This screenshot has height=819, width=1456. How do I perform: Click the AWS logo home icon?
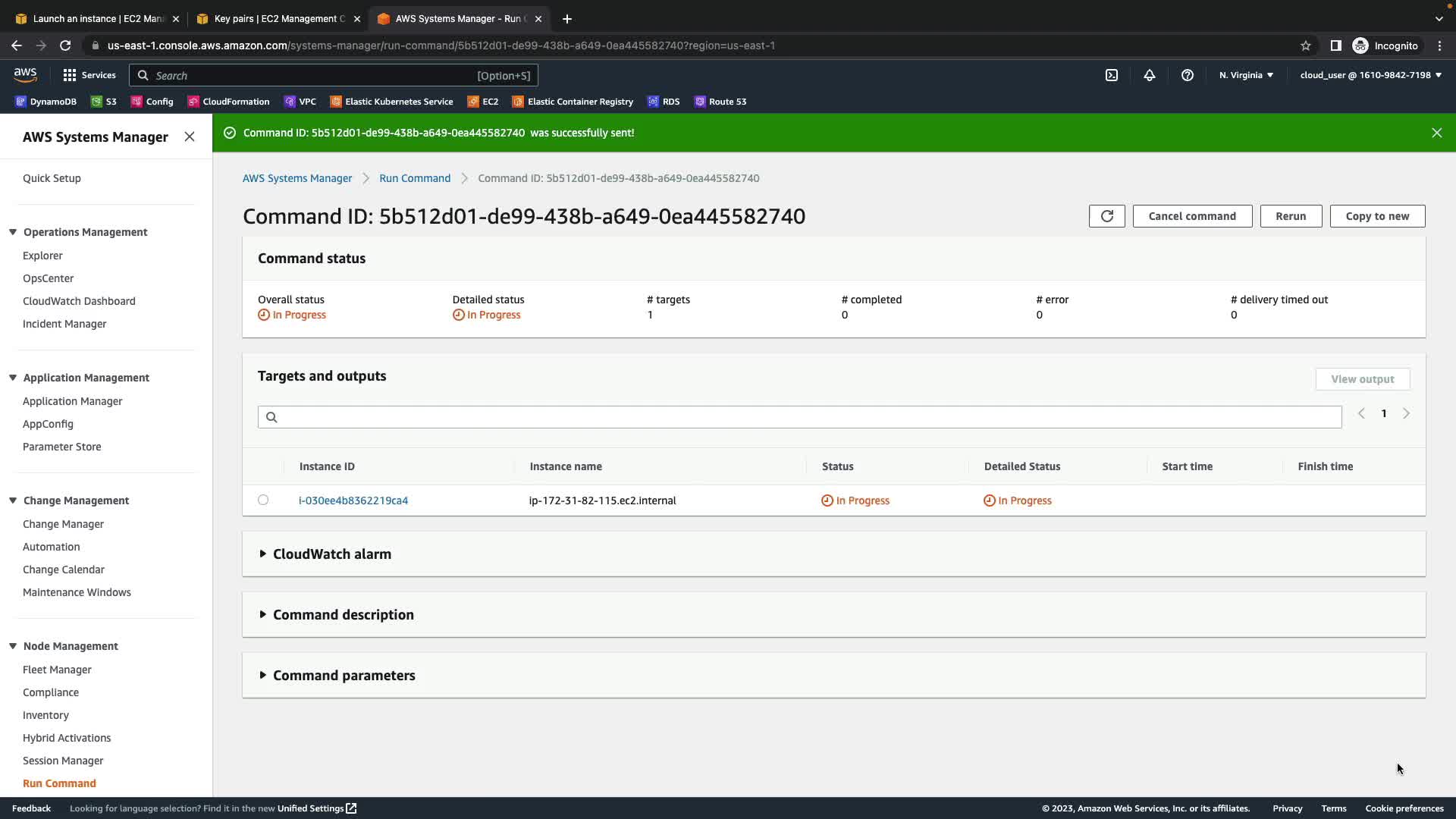tap(25, 74)
